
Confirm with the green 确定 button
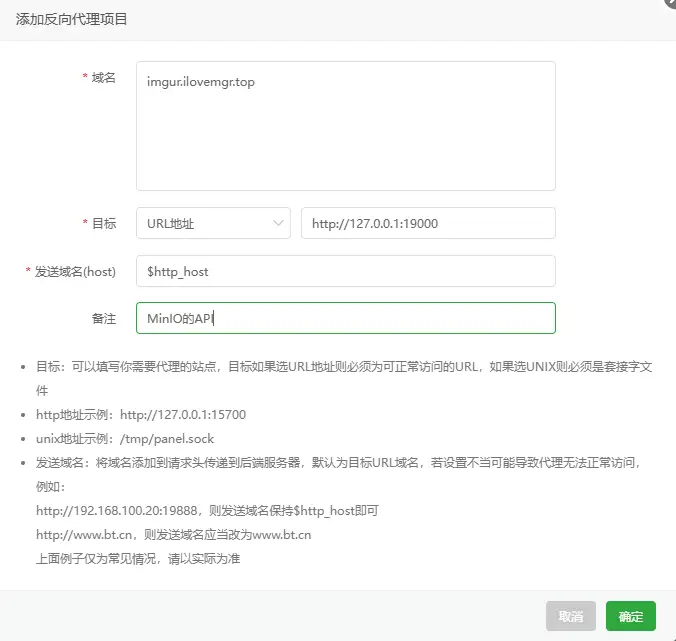[631, 616]
